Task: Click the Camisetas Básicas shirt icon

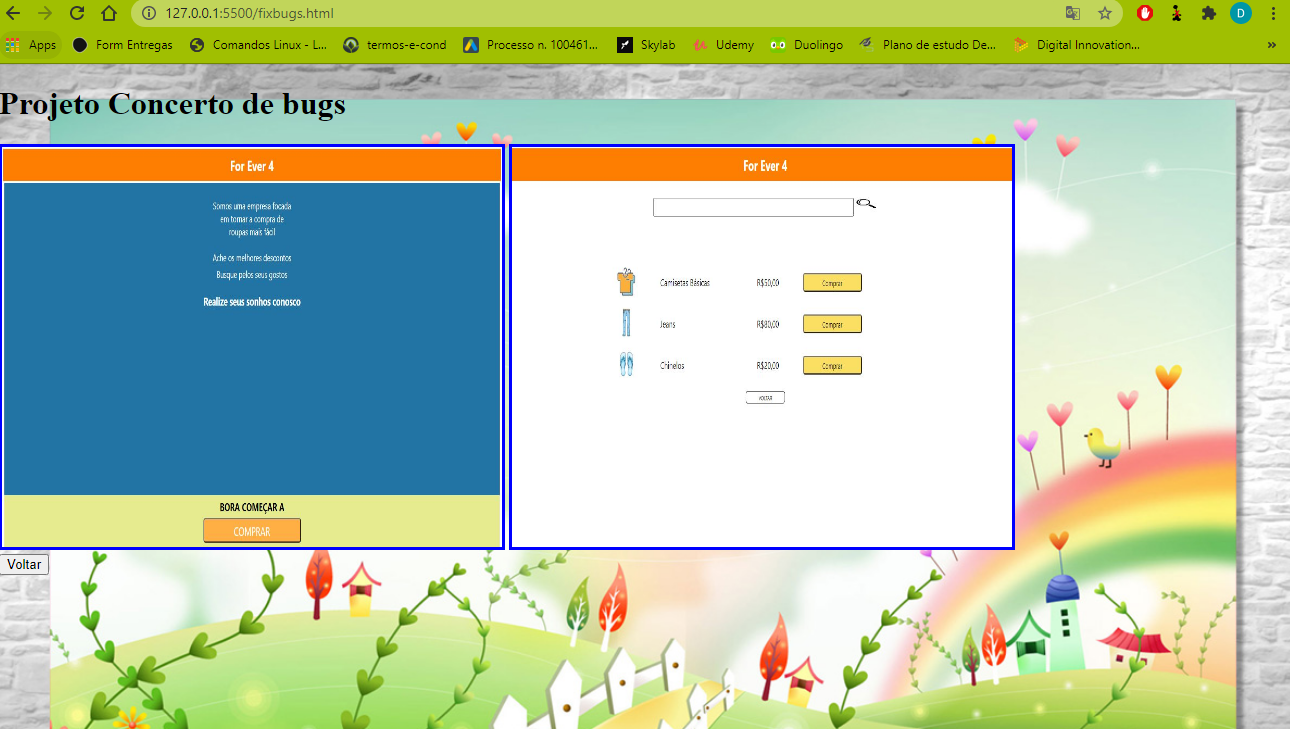Action: pyautogui.click(x=626, y=282)
